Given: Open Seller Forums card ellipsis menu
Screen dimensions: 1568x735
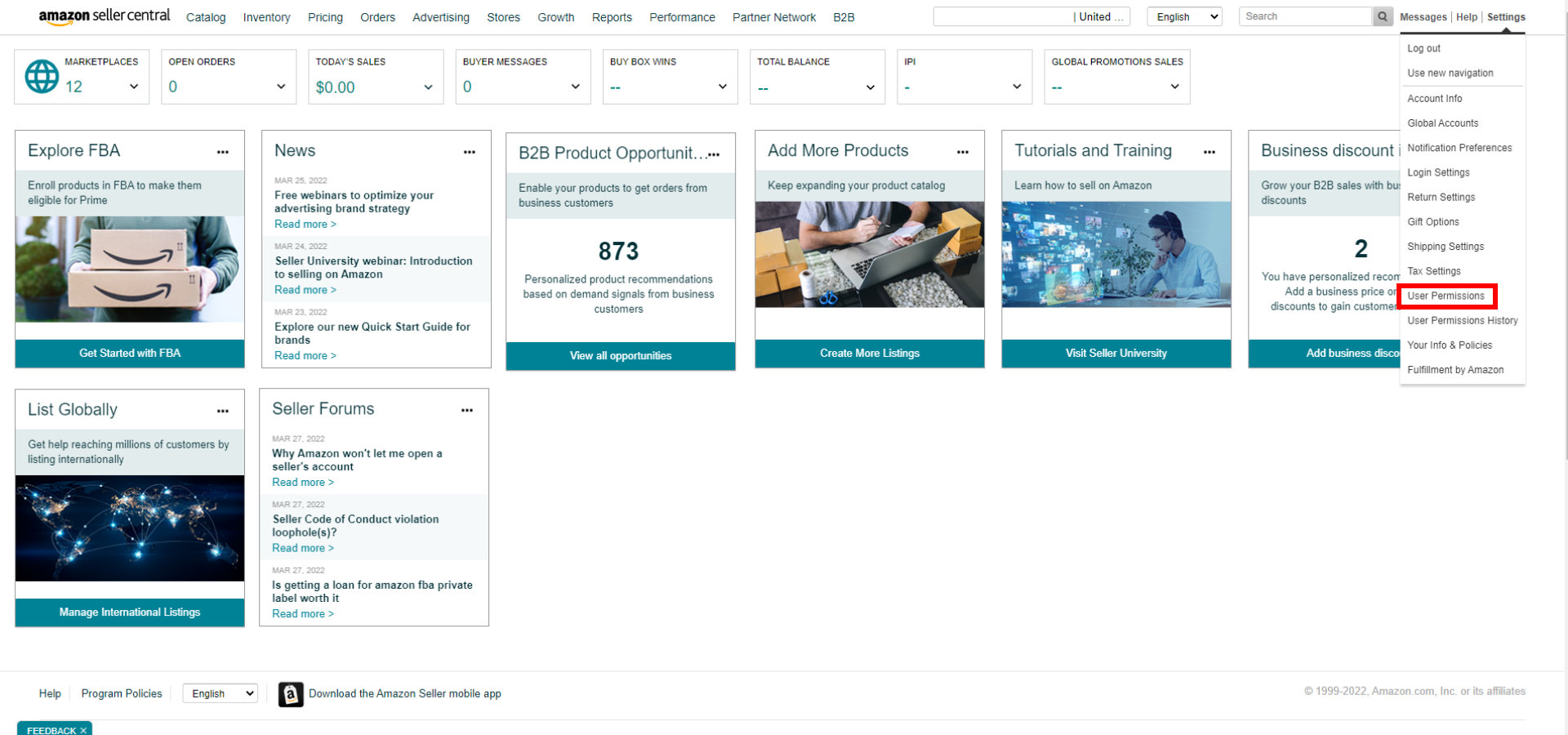Looking at the screenshot, I should pyautogui.click(x=467, y=410).
